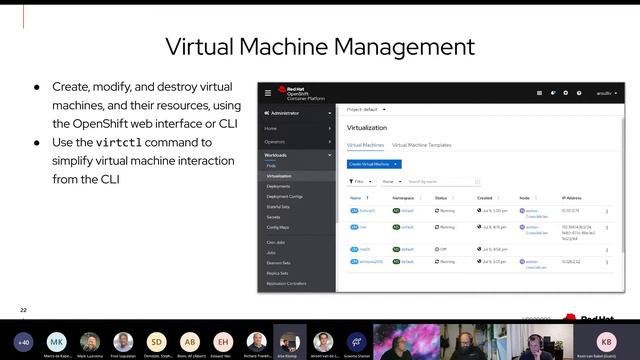Click the Search by name input field
The width and height of the screenshot is (640, 360).
coord(443,181)
